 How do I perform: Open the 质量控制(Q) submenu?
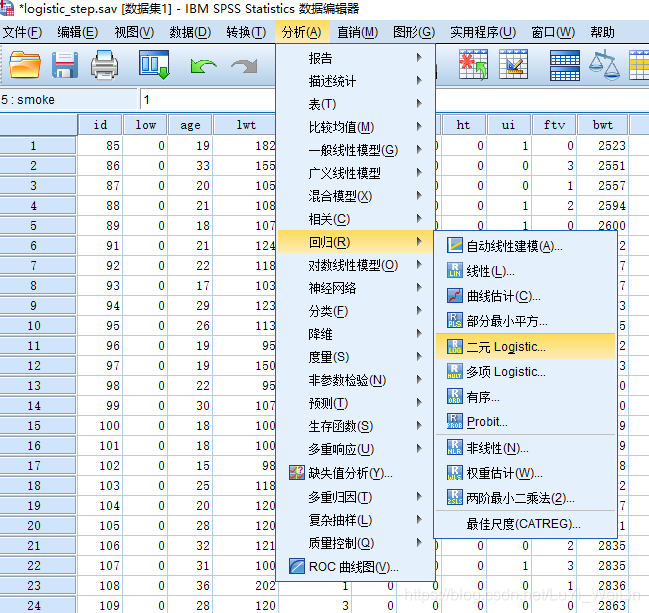point(356,543)
